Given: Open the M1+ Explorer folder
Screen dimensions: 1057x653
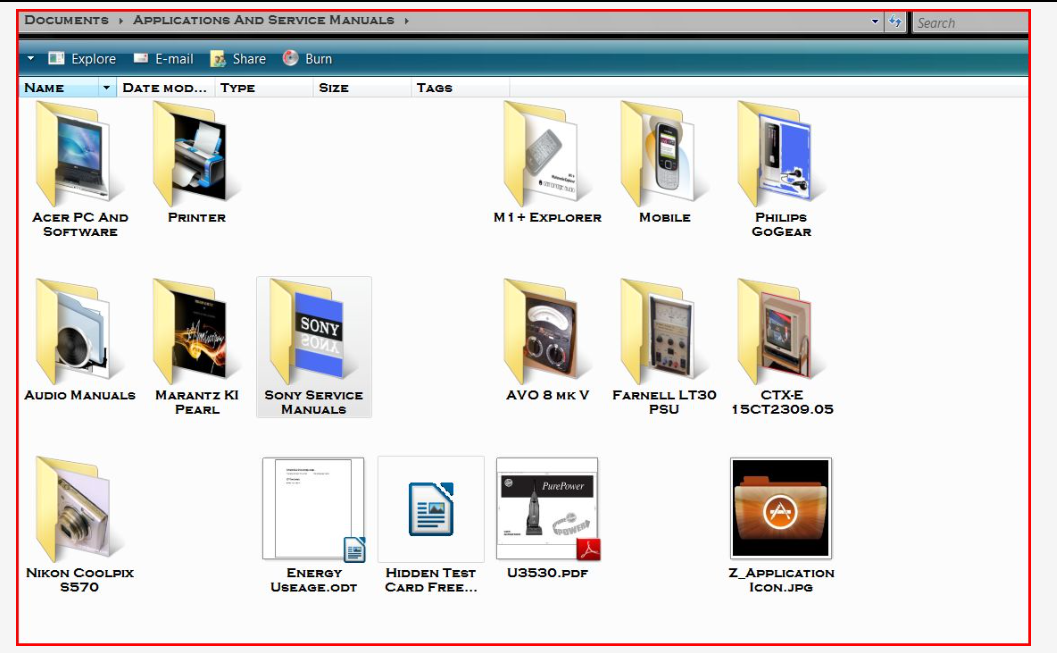Looking at the screenshot, I should pyautogui.click(x=547, y=163).
